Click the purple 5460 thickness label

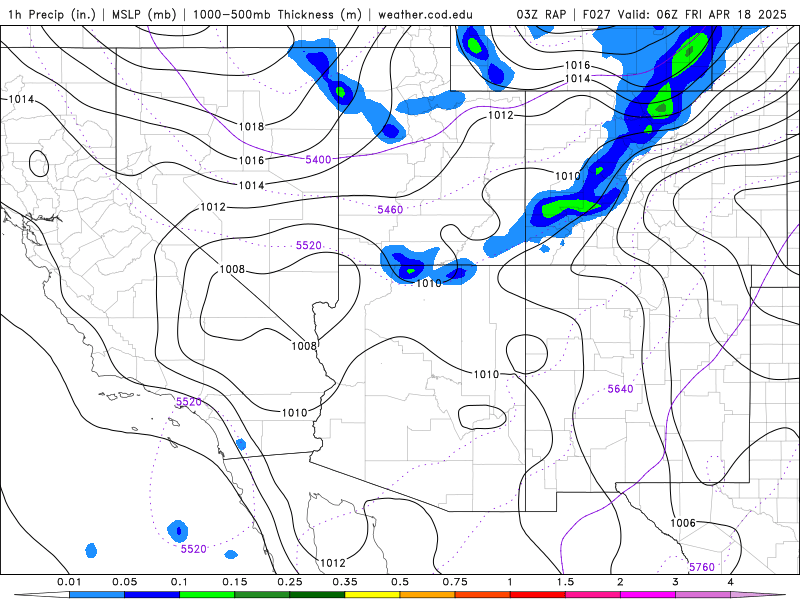click(390, 210)
